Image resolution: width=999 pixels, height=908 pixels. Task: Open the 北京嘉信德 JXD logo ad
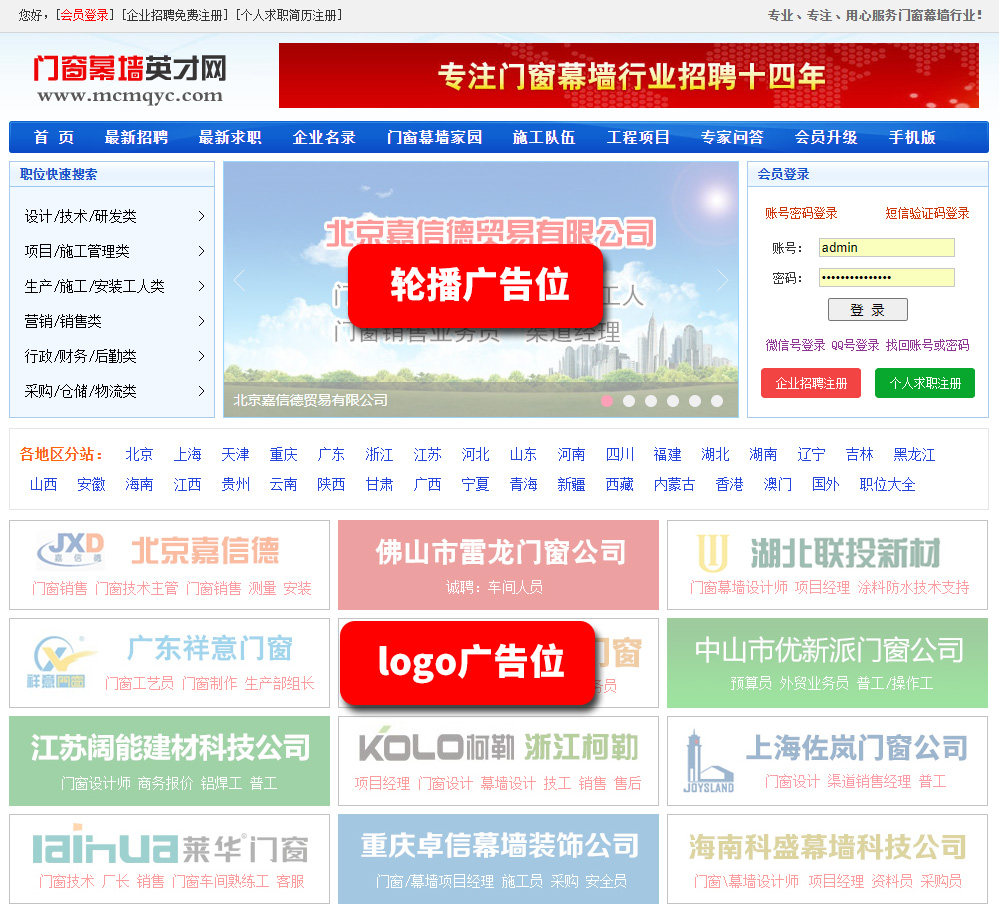pyautogui.click(x=169, y=564)
